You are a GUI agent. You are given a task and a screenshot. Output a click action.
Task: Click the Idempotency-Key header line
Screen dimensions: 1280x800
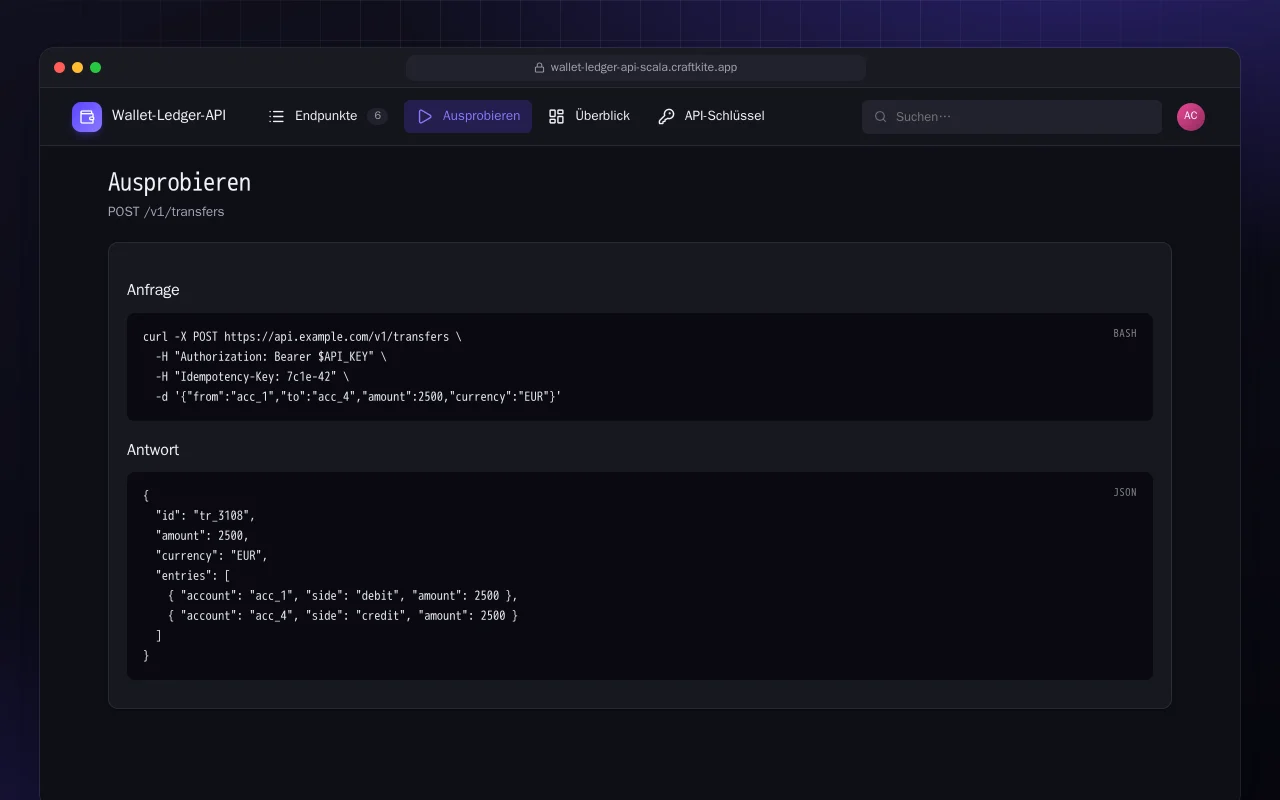[253, 377]
